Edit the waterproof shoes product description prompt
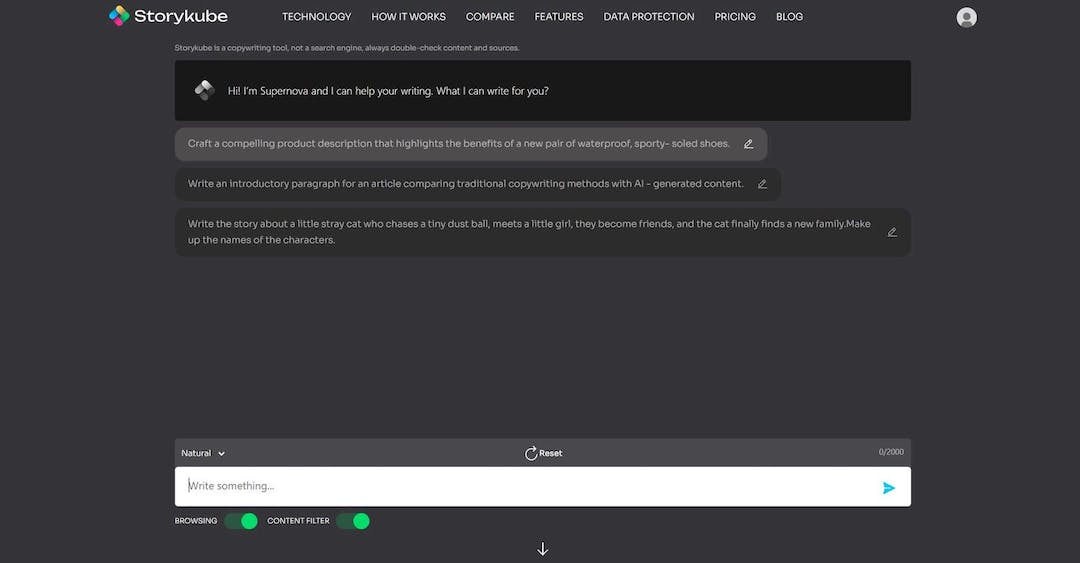Screen dimensions: 1080x563 749,144
